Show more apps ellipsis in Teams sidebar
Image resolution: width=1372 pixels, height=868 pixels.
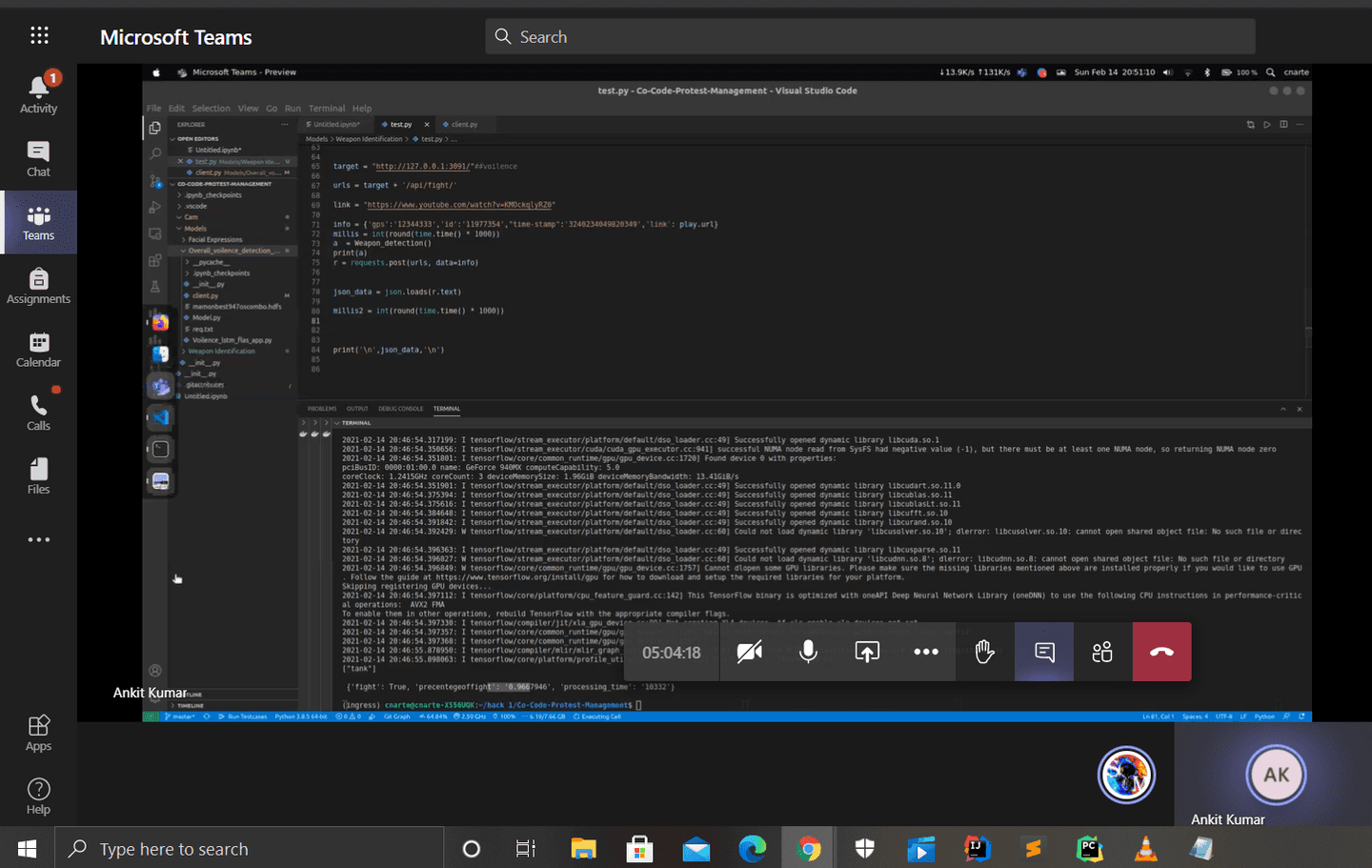38,539
